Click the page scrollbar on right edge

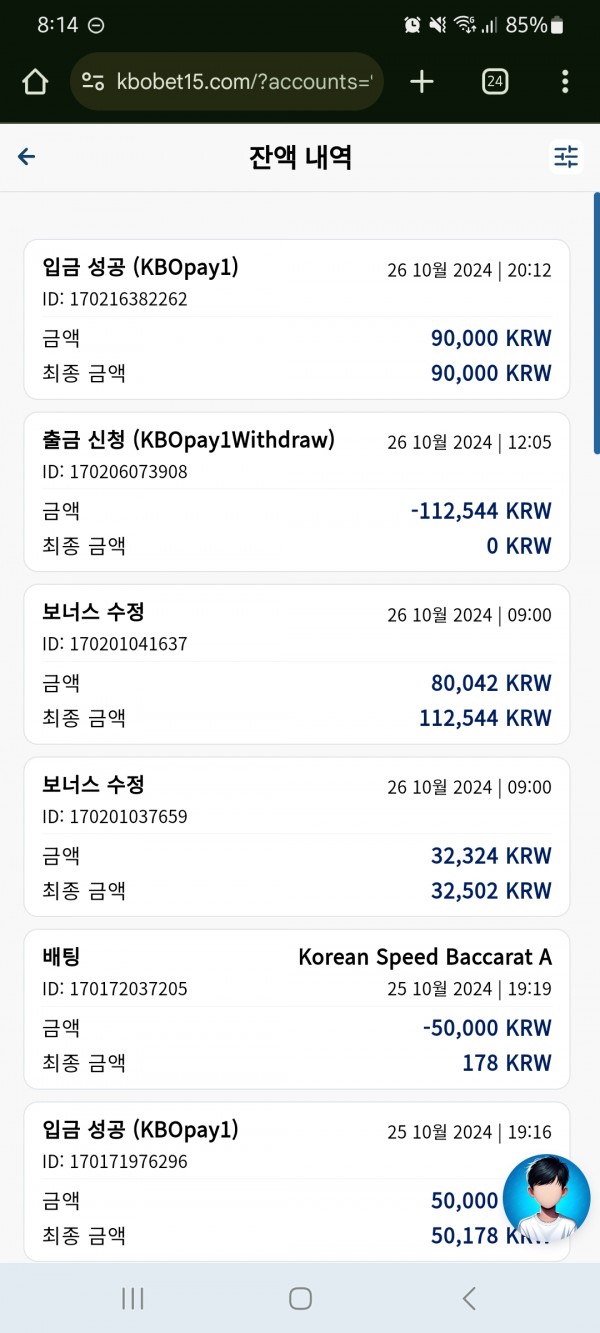596,324
